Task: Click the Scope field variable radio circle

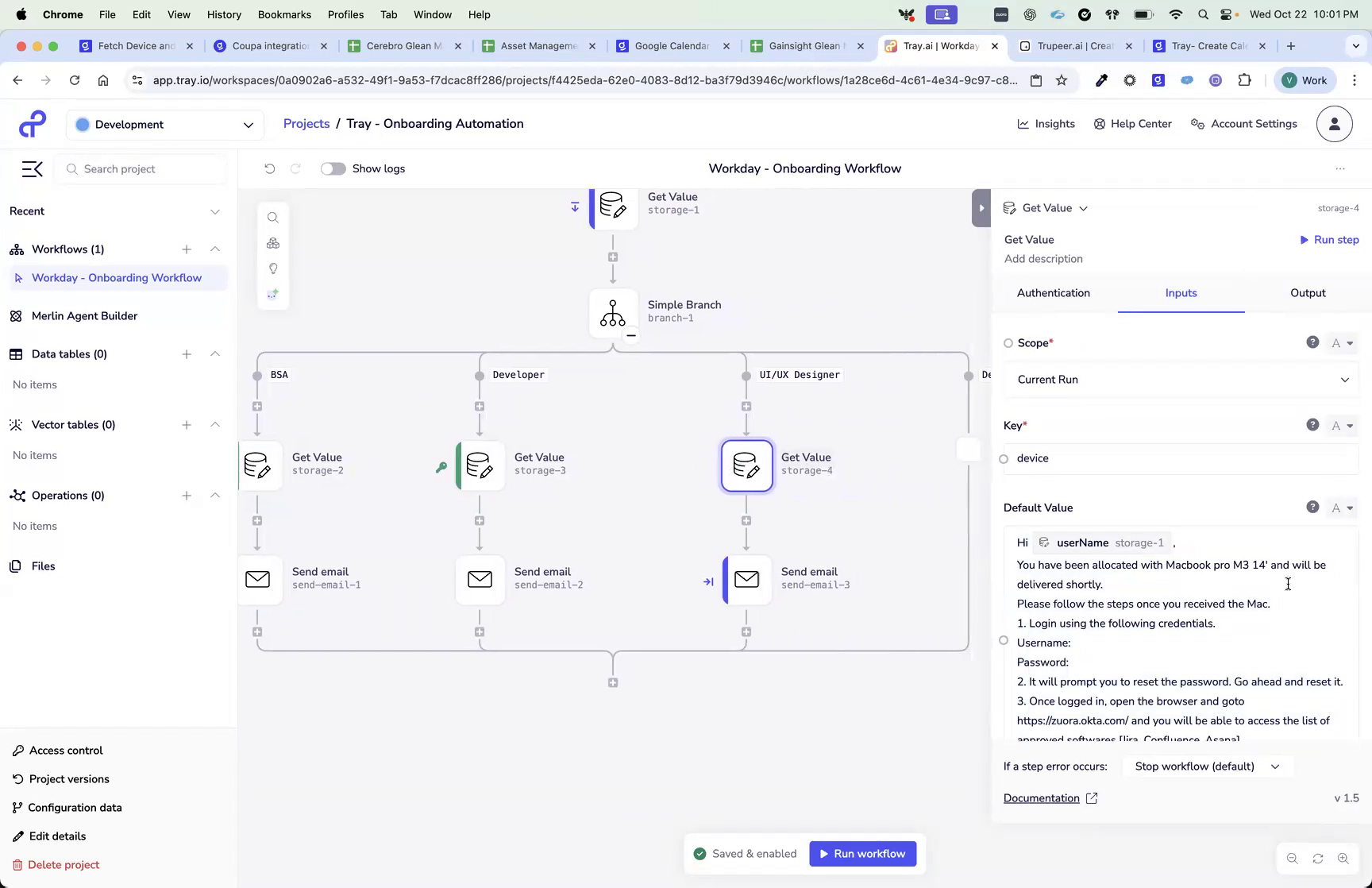Action: pyautogui.click(x=1007, y=342)
